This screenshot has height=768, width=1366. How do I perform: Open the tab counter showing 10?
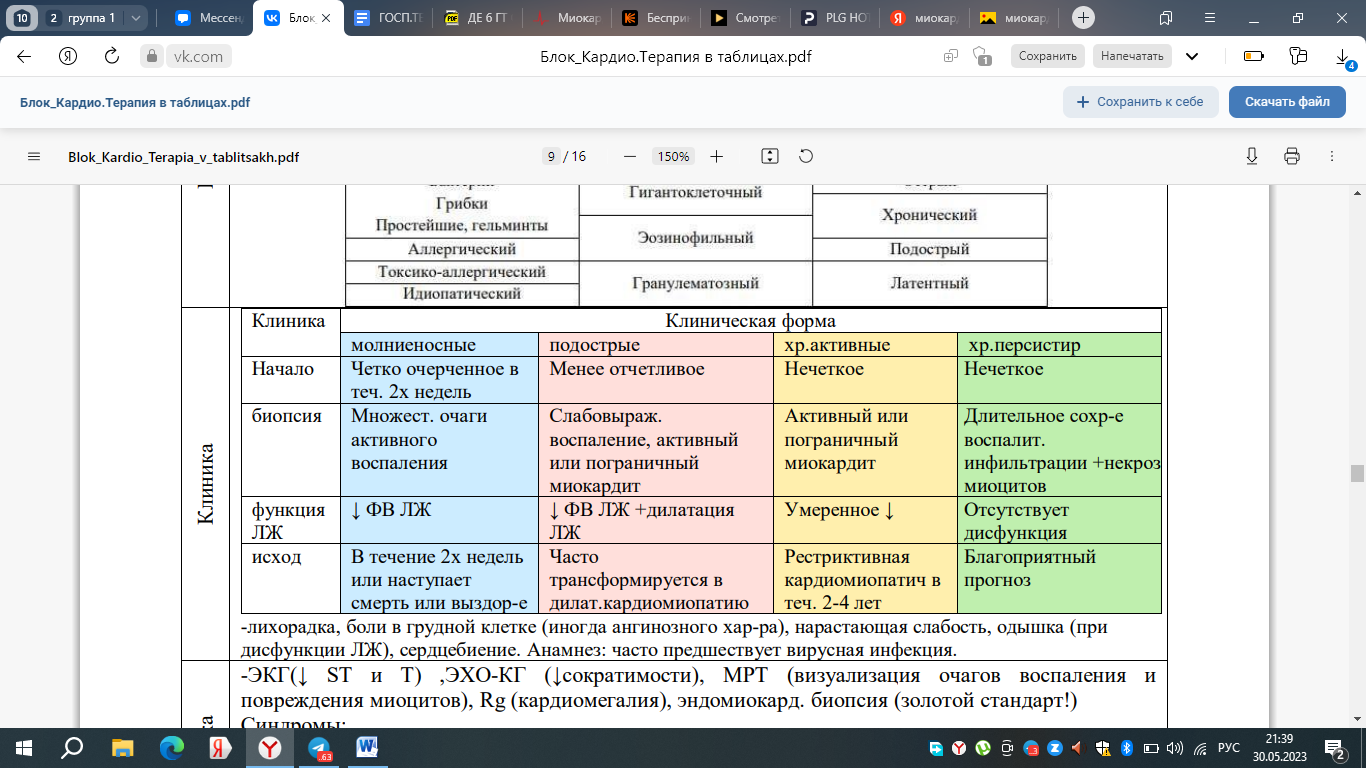(21, 17)
